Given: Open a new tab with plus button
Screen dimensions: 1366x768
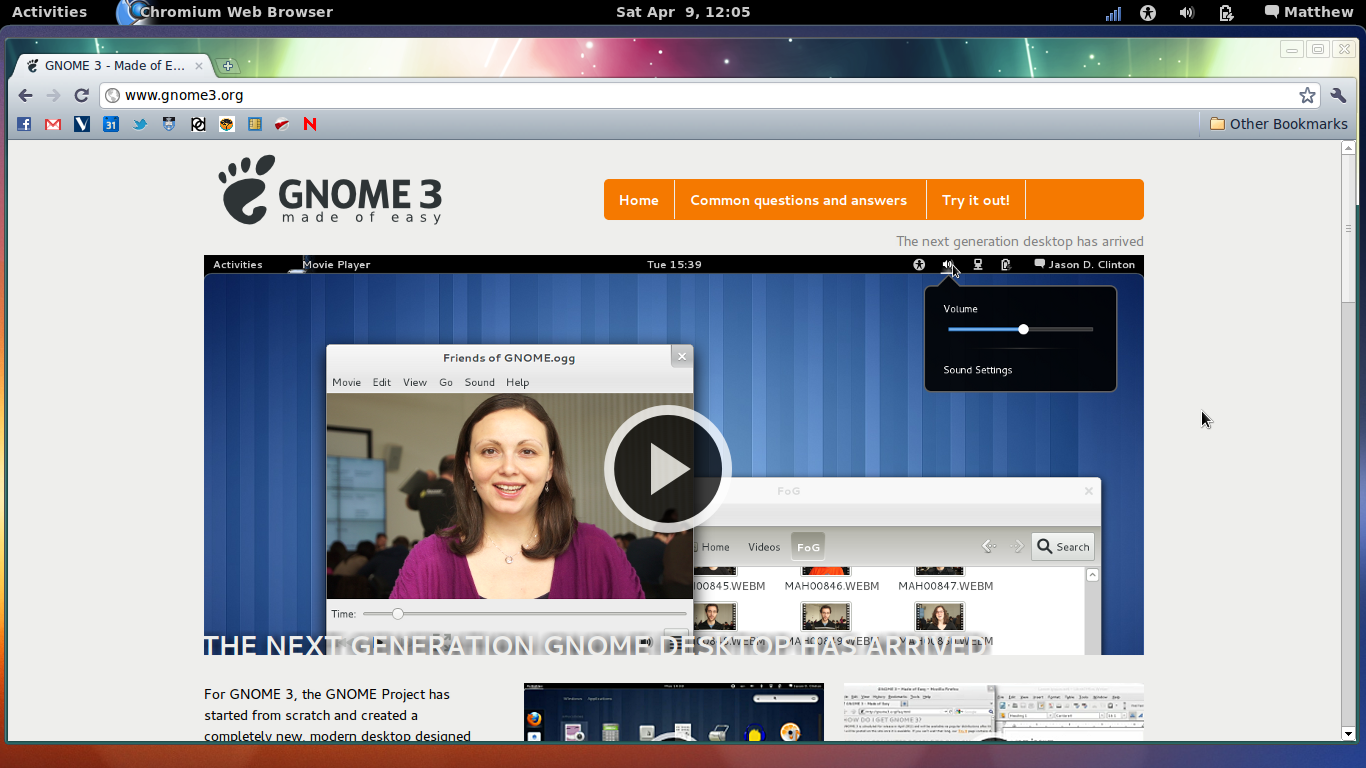Looking at the screenshot, I should point(228,66).
